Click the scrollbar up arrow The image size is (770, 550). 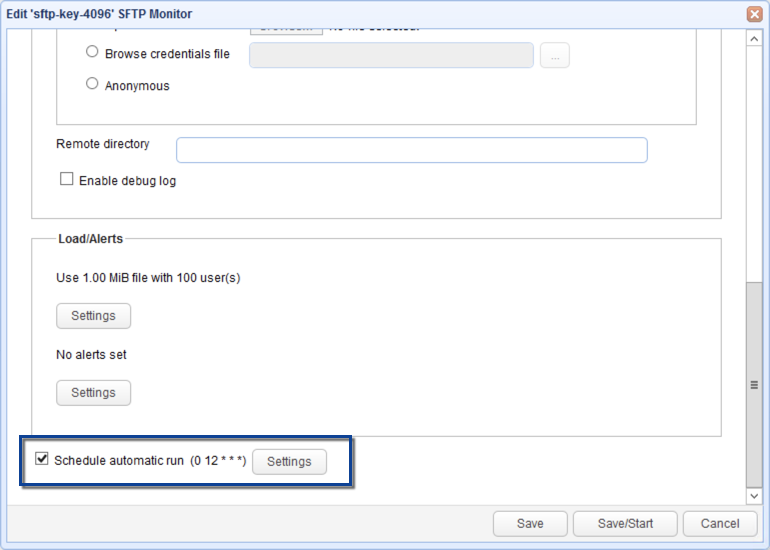tap(754, 39)
